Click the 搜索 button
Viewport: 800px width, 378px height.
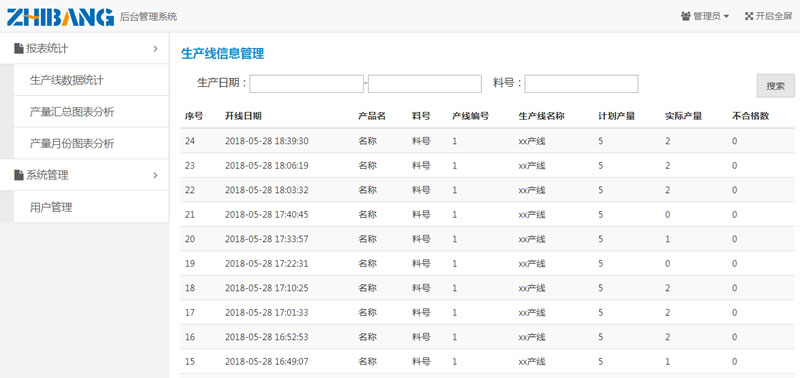pyautogui.click(x=775, y=86)
